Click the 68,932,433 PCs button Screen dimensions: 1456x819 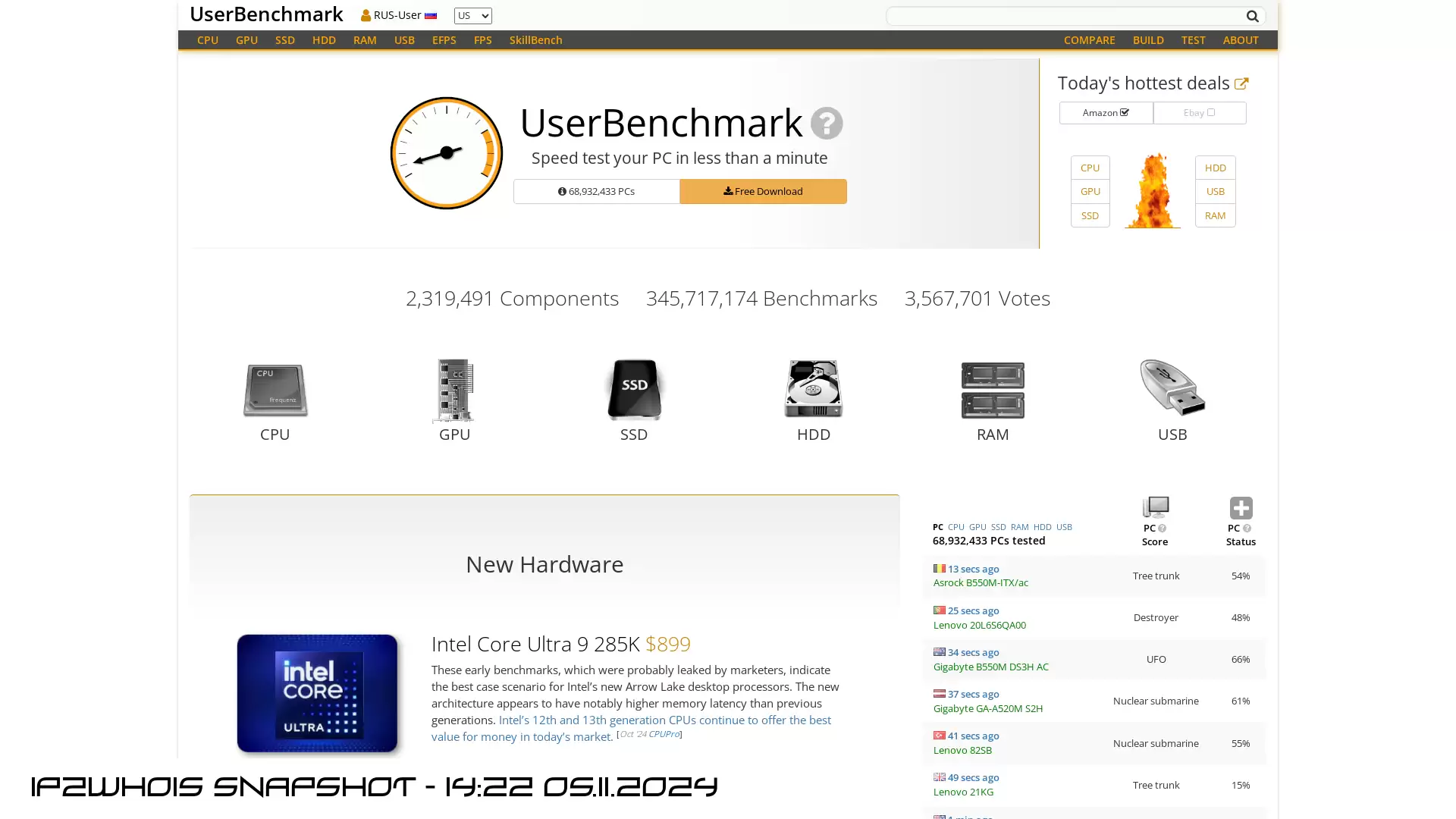[x=596, y=191]
